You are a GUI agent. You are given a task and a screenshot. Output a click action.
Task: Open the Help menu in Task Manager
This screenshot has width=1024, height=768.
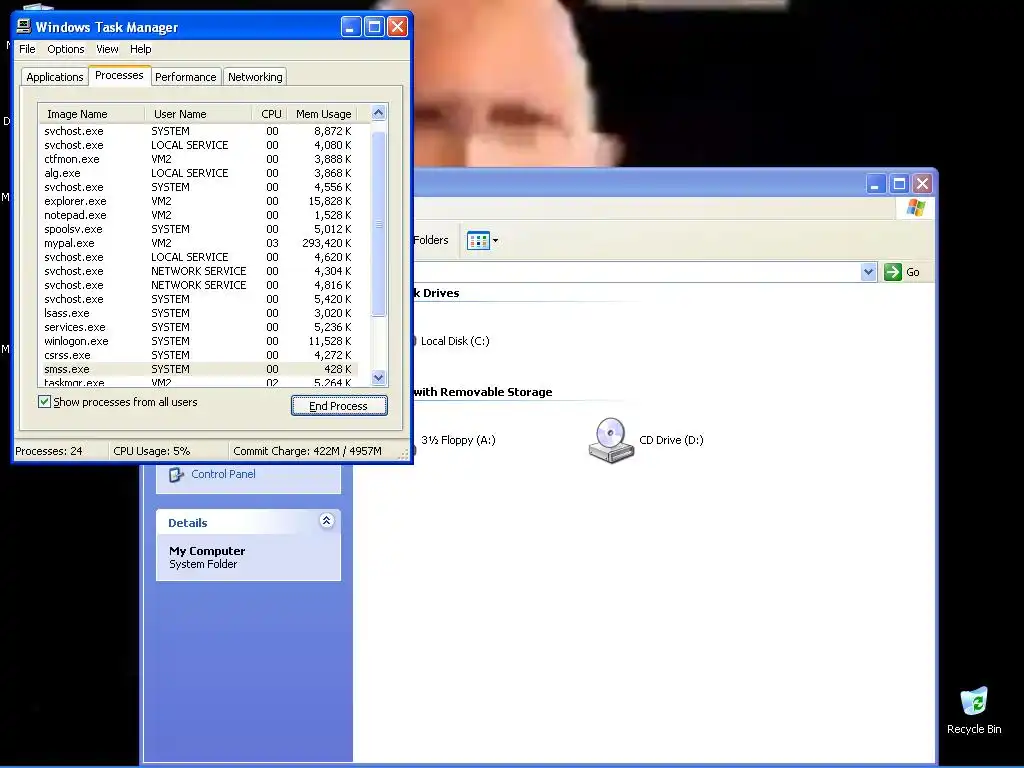(x=140, y=49)
